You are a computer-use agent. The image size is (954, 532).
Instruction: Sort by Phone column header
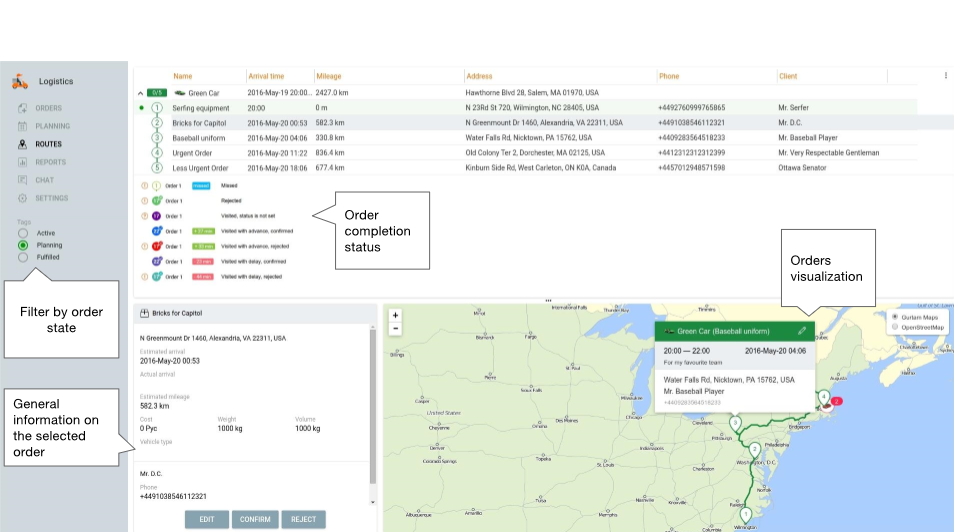pos(669,76)
